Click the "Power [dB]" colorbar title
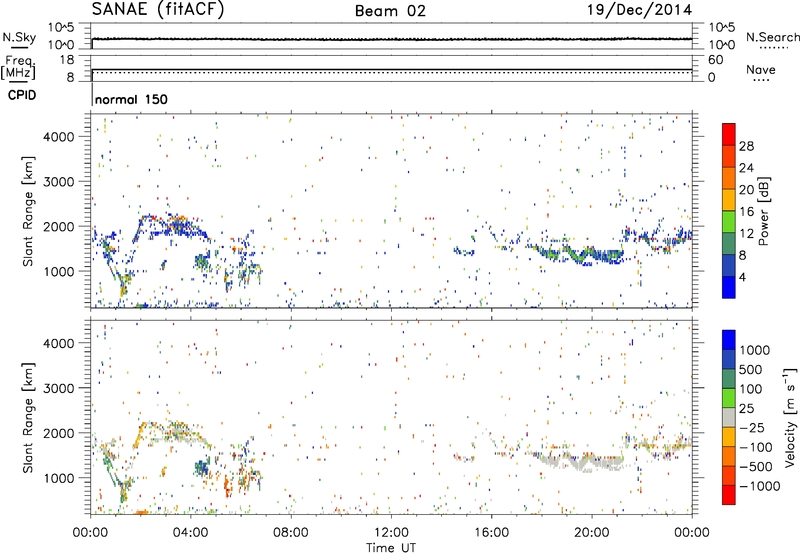 click(764, 211)
